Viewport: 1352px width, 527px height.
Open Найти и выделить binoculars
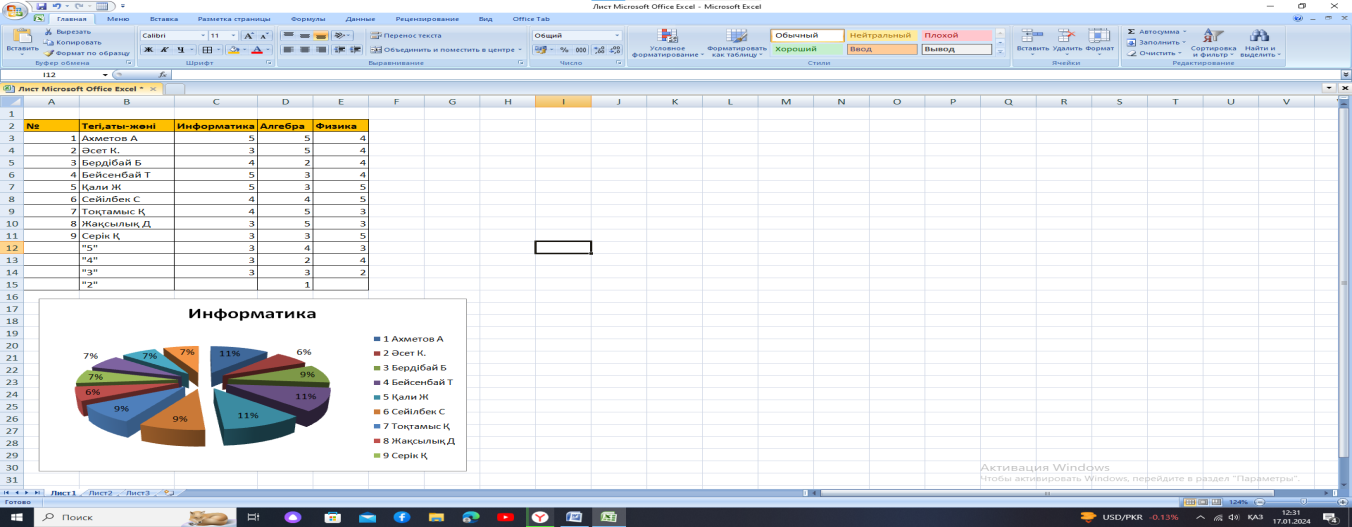pos(1260,42)
